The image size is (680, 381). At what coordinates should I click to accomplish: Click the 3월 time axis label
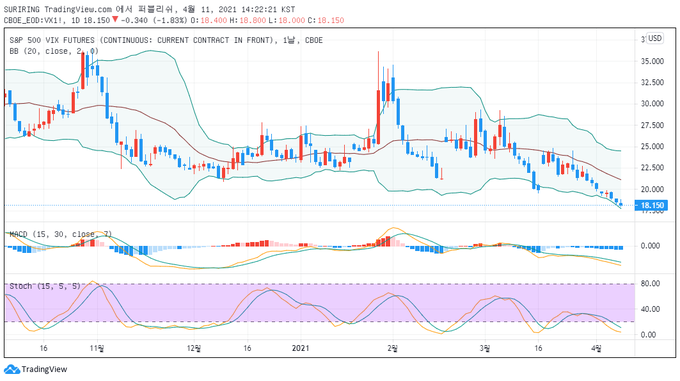click(x=485, y=348)
